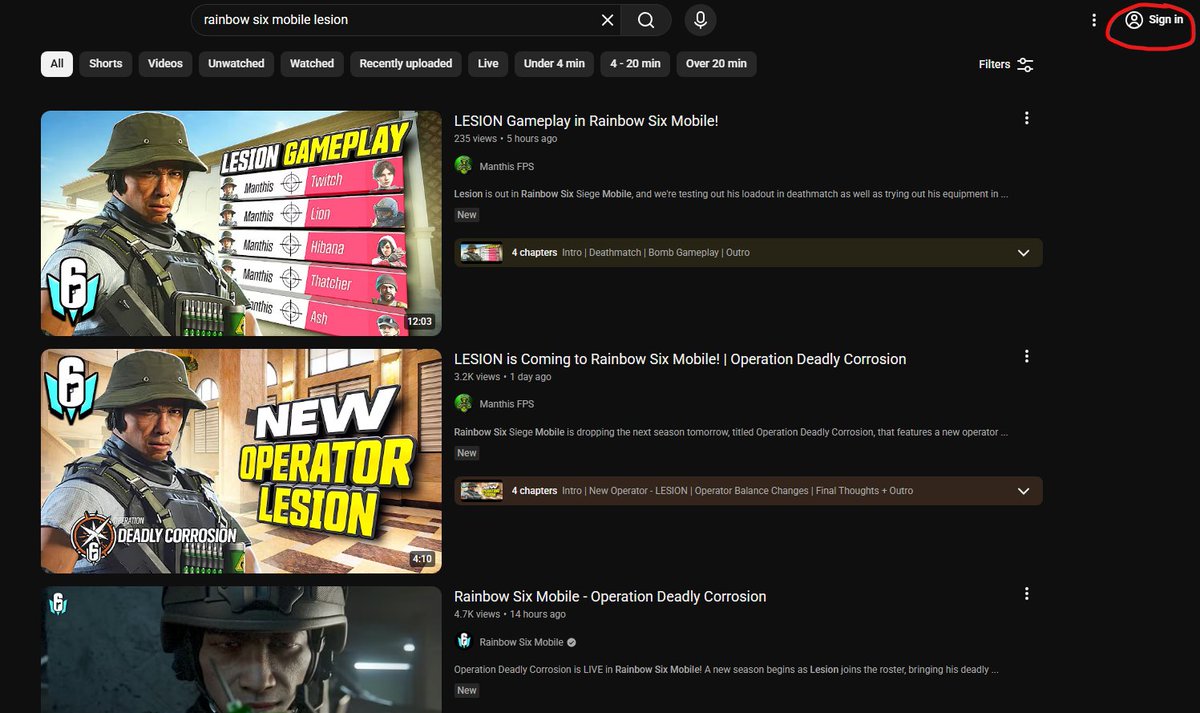Image resolution: width=1200 pixels, height=713 pixels.
Task: Select the Recently uploaded filter chip
Action: click(406, 64)
